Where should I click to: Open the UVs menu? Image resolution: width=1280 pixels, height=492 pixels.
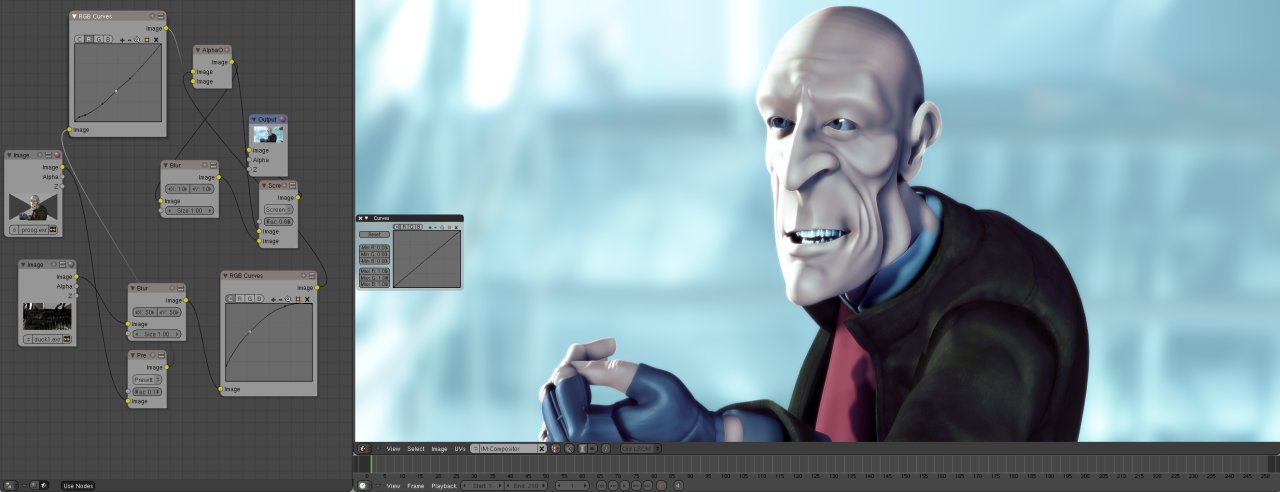[460, 449]
